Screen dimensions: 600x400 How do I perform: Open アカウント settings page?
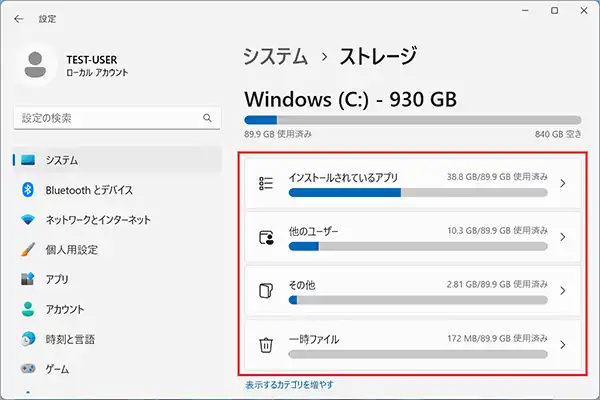[117, 309]
